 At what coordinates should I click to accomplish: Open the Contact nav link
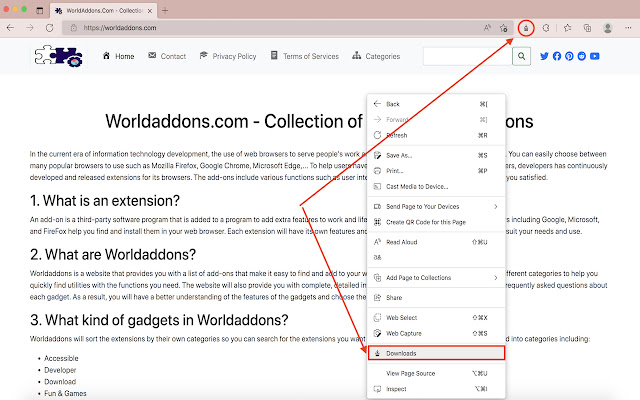tap(167, 56)
